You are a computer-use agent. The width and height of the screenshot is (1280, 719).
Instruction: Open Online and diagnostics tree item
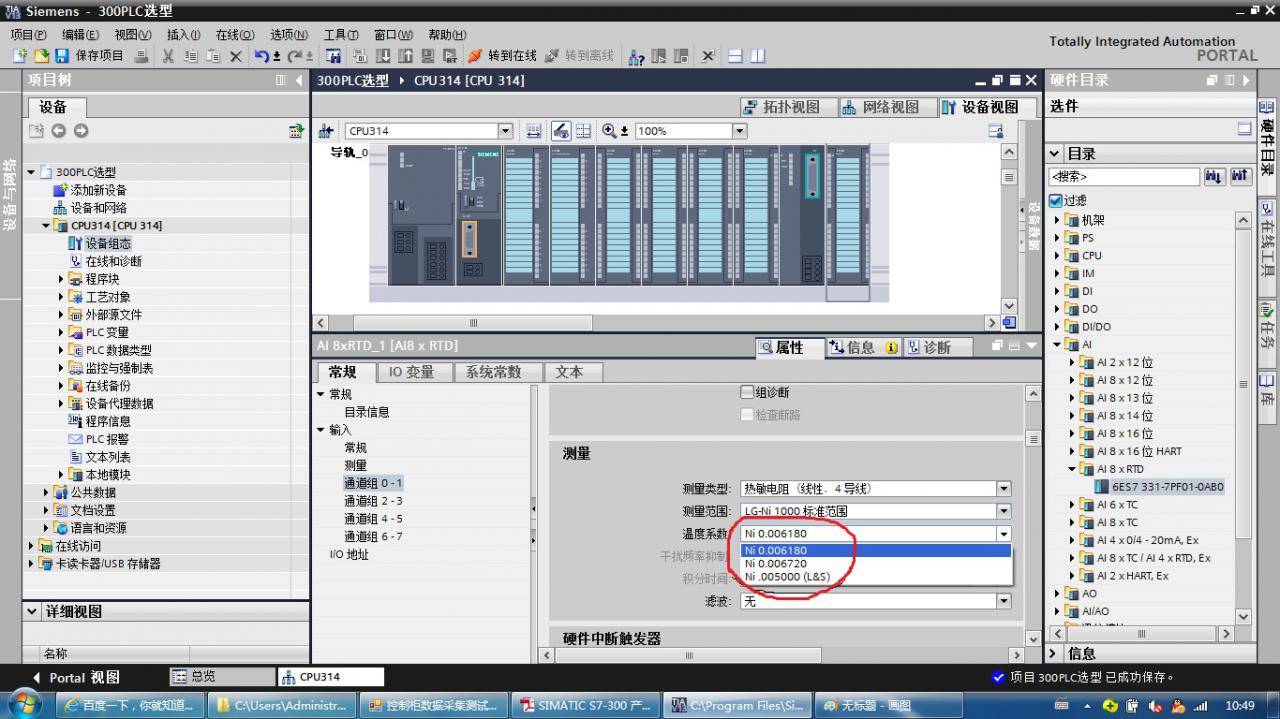tap(113, 261)
